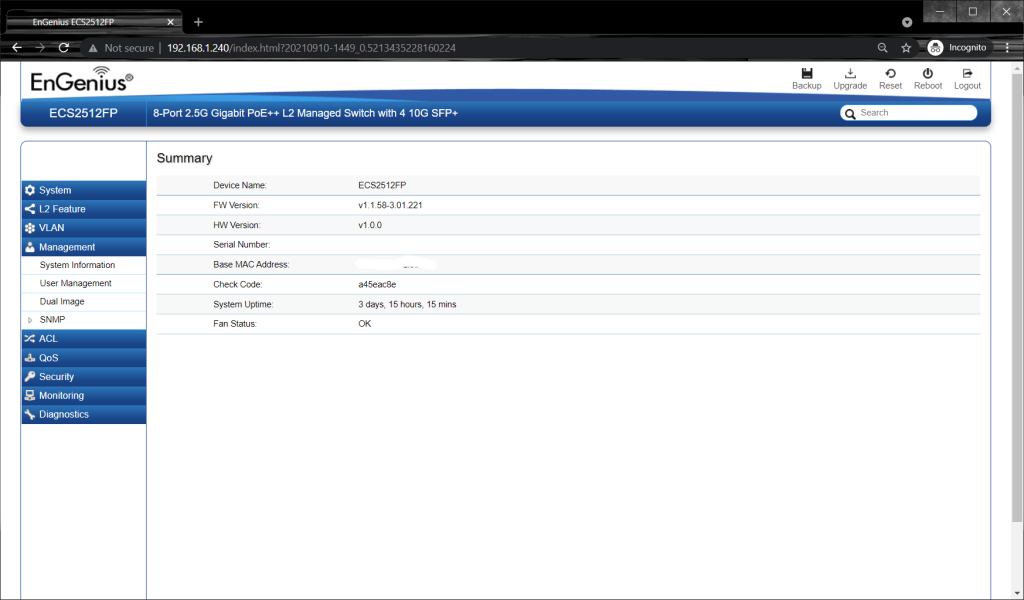
Task: Click the Summary heading
Action: pos(184,158)
